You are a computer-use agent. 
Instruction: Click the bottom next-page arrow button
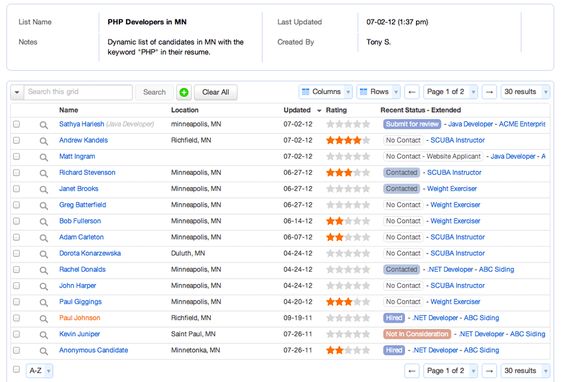tap(489, 371)
